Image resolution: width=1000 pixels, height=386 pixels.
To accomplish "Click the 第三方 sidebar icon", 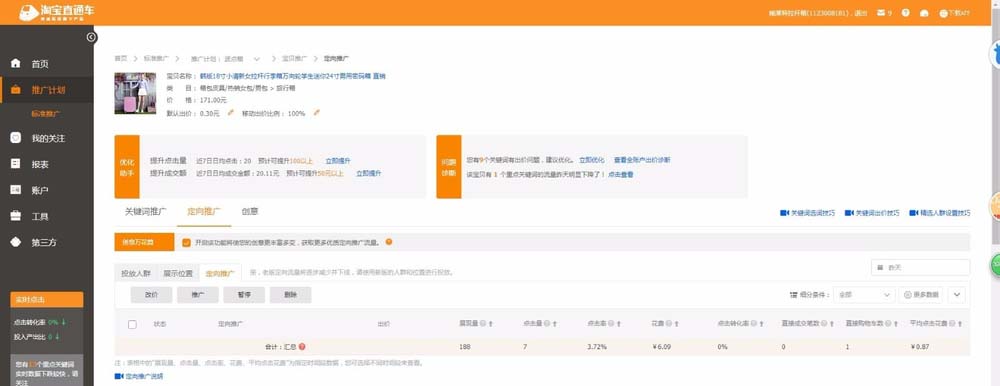I will tap(15, 242).
